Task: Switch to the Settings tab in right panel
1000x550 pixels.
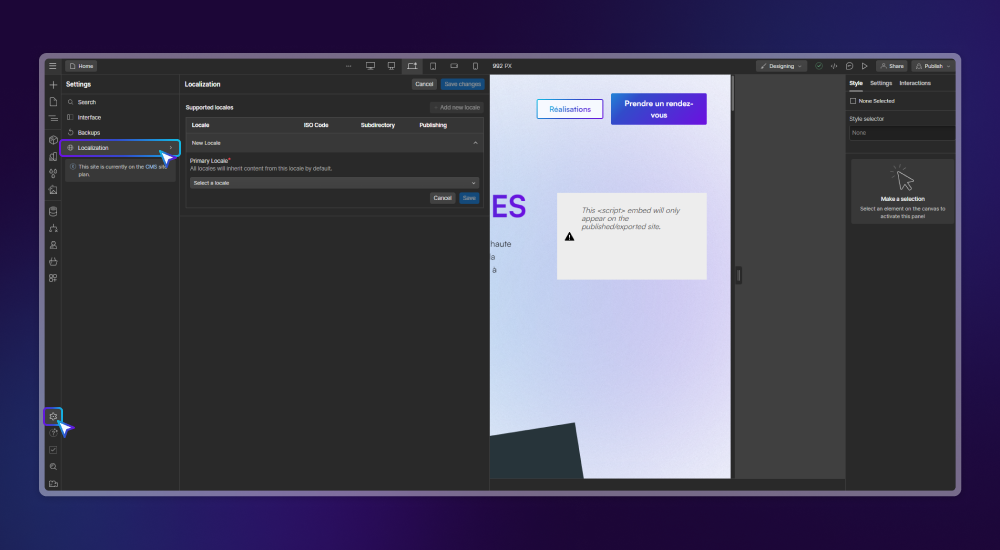Action: click(881, 83)
